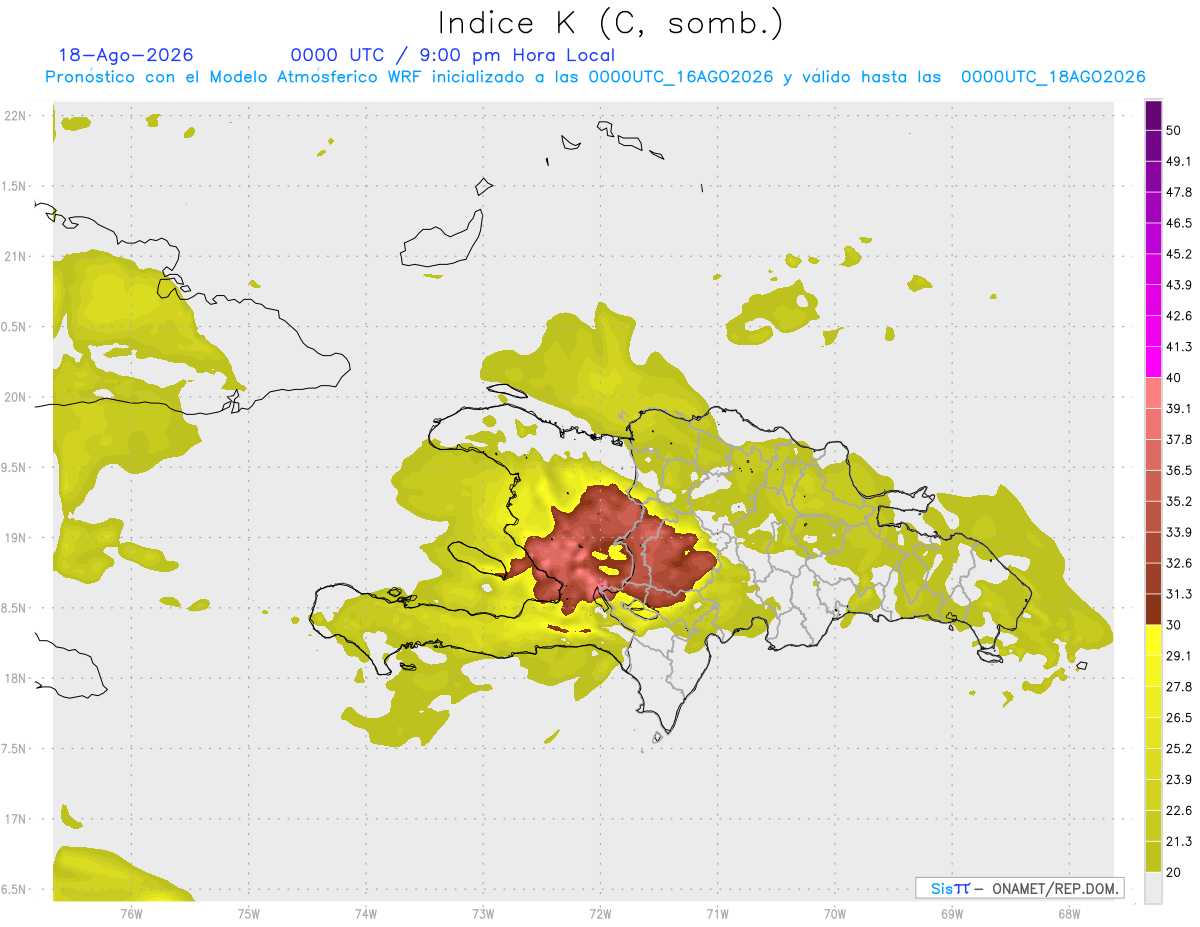Click the '75W' longitude label
This screenshot has width=1200, height=927.
tap(249, 913)
